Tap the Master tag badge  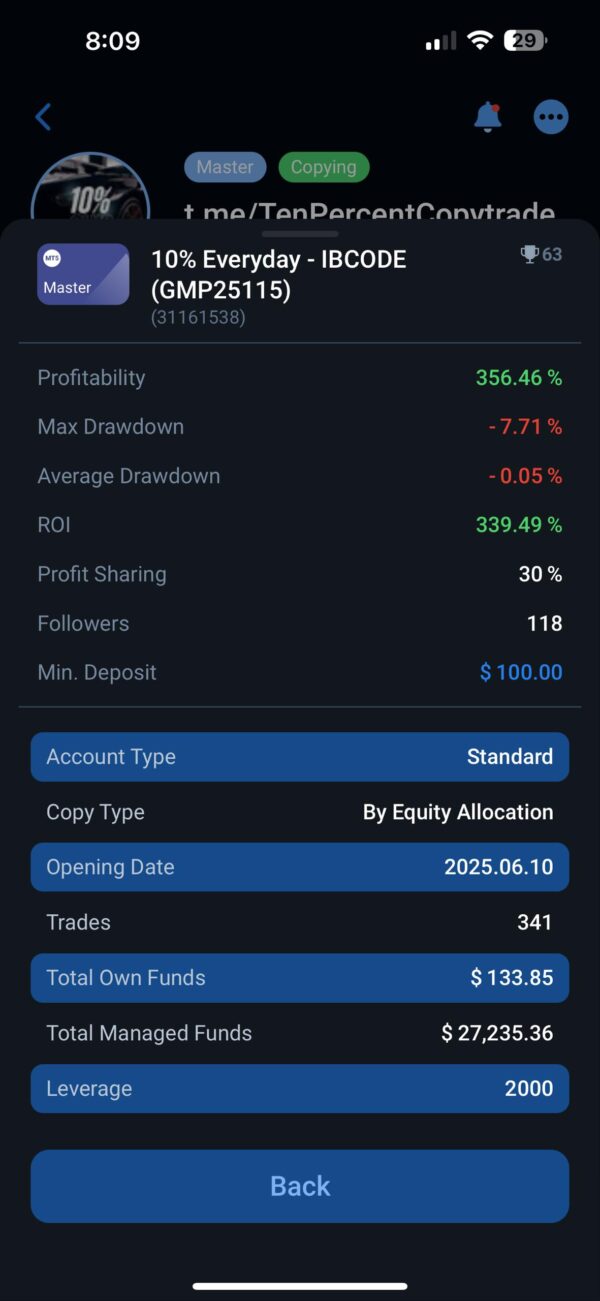[225, 167]
